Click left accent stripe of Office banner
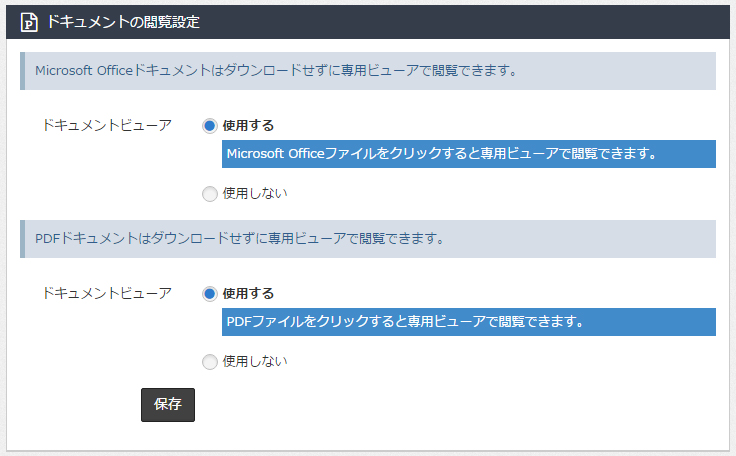Screen dimensions: 736x456 click(23, 71)
